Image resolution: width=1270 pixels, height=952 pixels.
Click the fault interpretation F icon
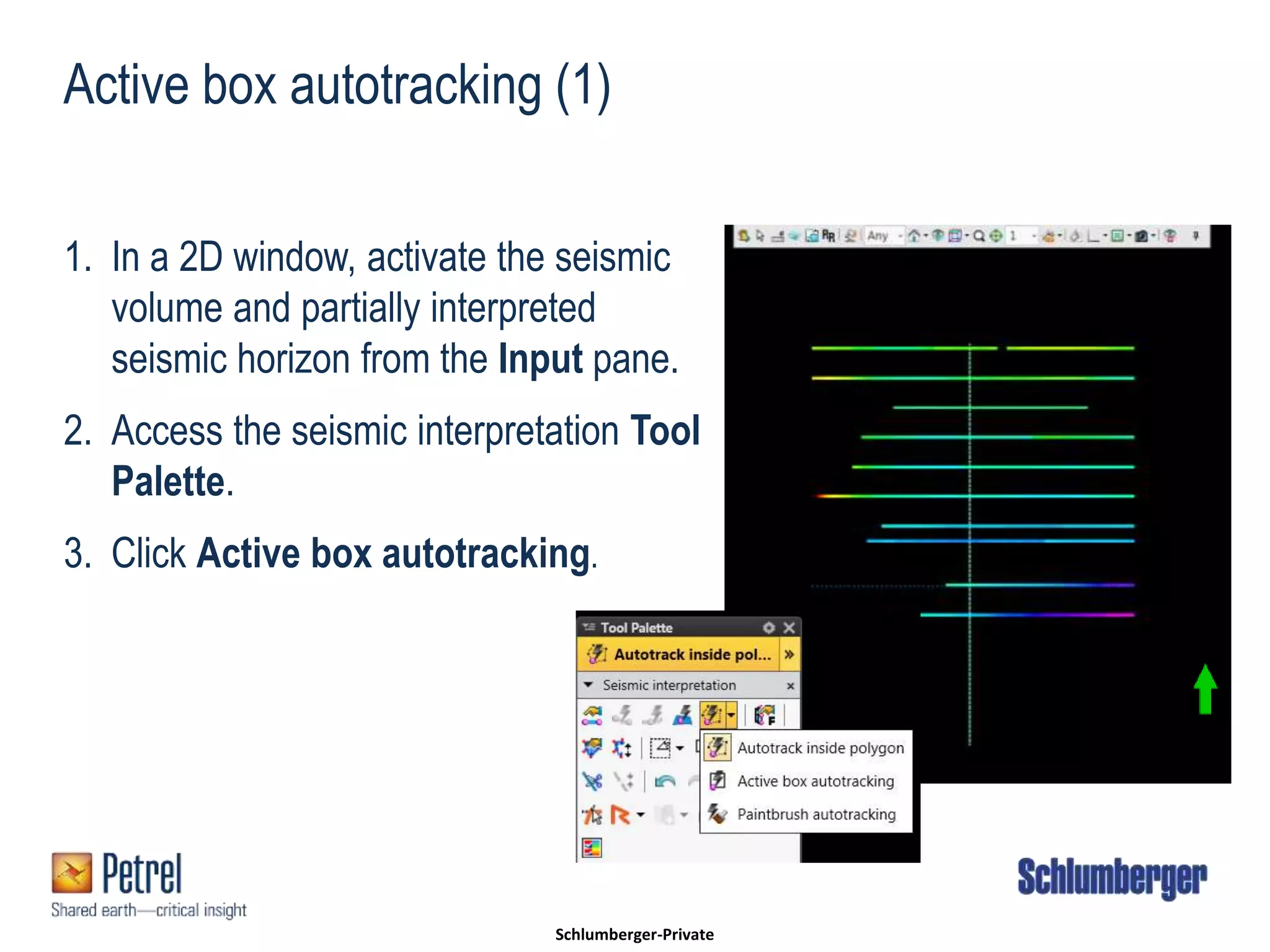tap(765, 716)
